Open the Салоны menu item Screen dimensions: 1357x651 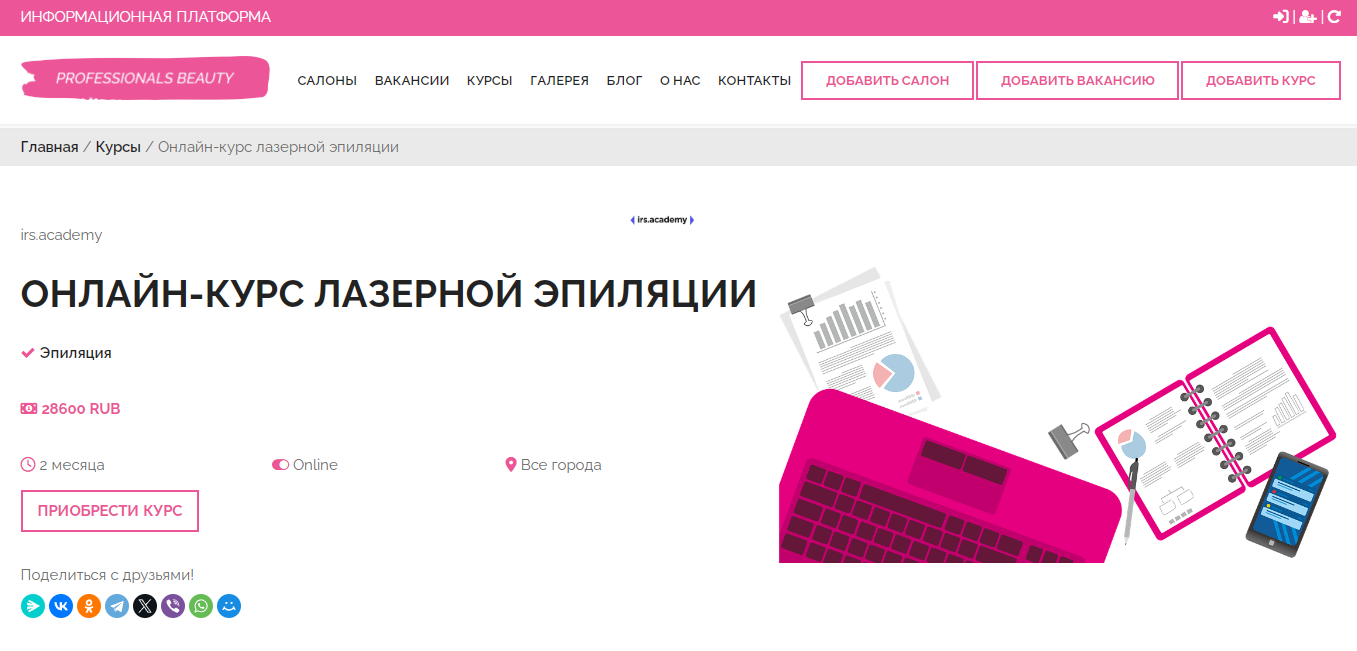[327, 80]
